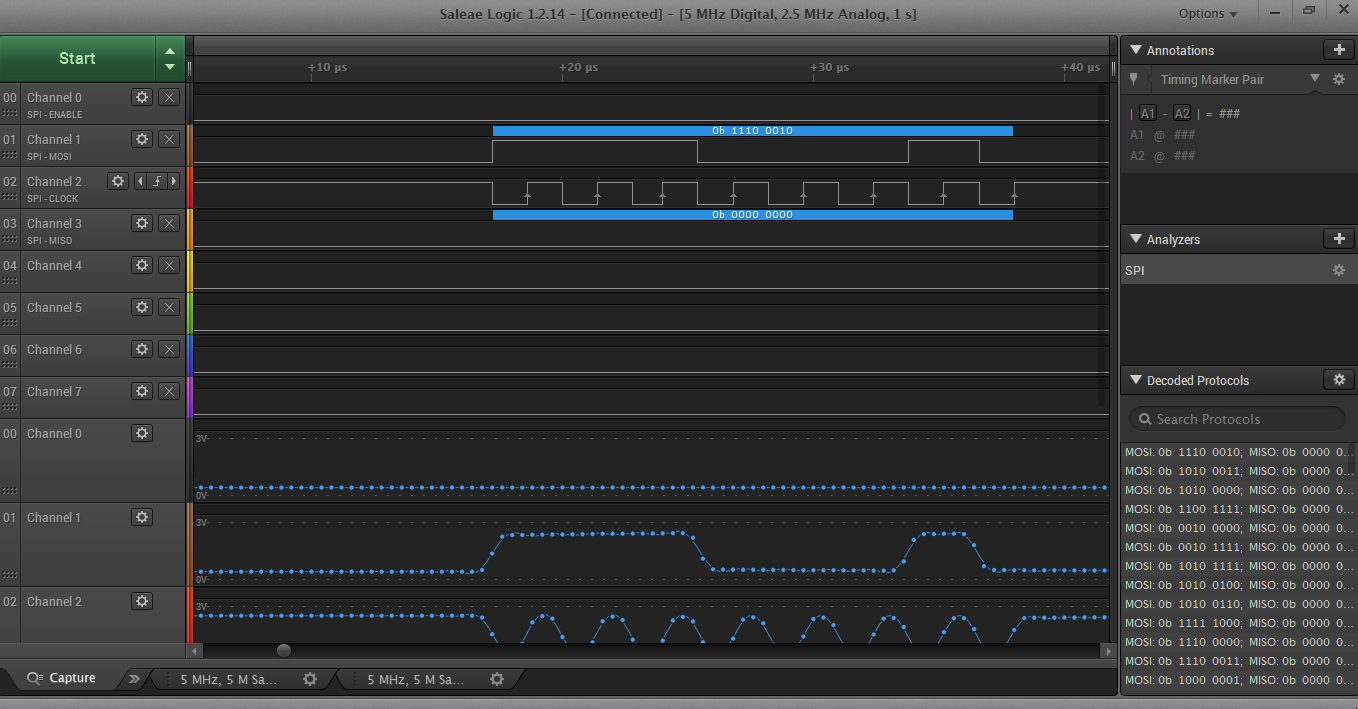Click the +20 µs time ruler mark

(x=578, y=67)
